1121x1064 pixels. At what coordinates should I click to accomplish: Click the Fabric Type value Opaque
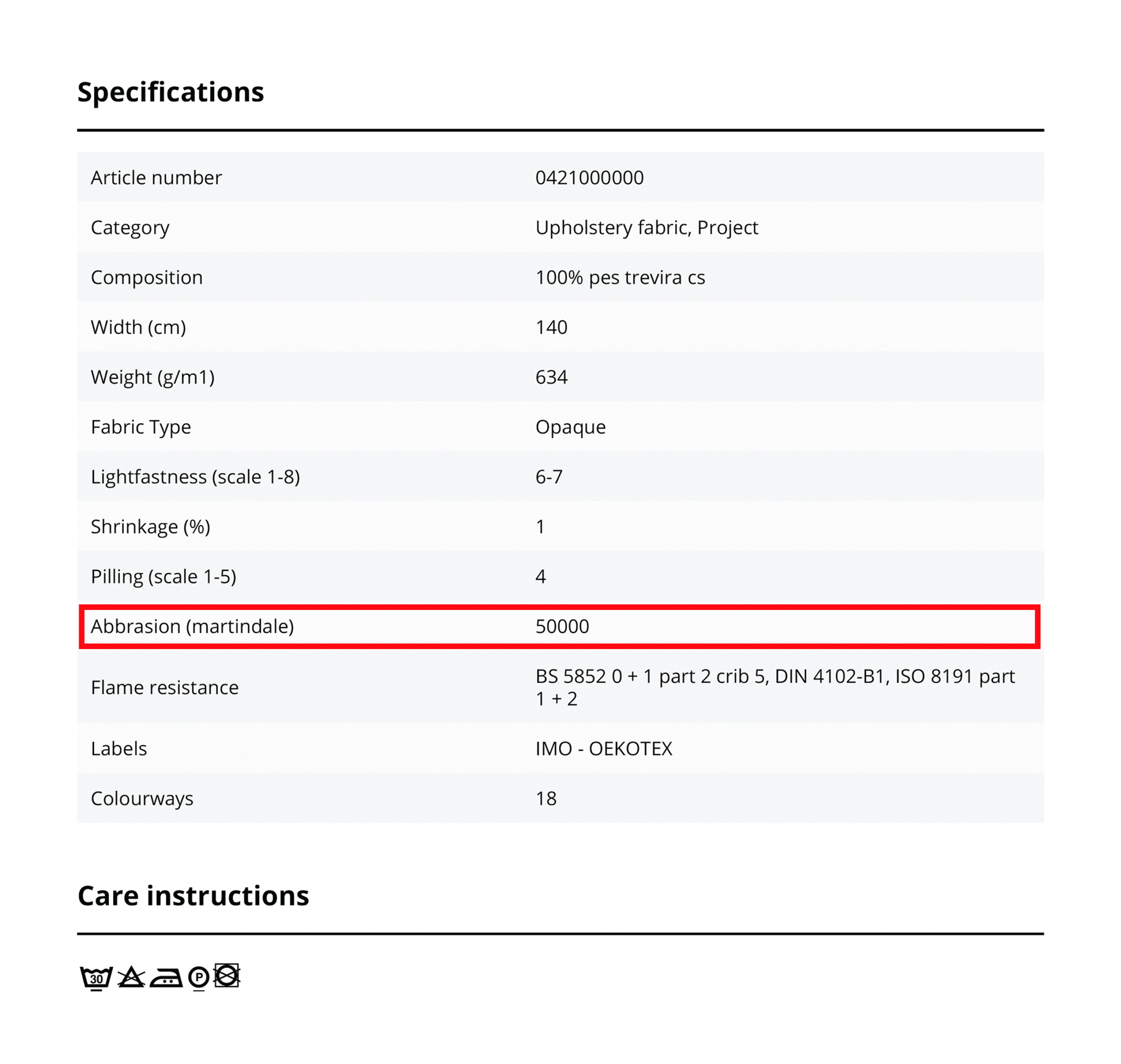click(x=571, y=427)
